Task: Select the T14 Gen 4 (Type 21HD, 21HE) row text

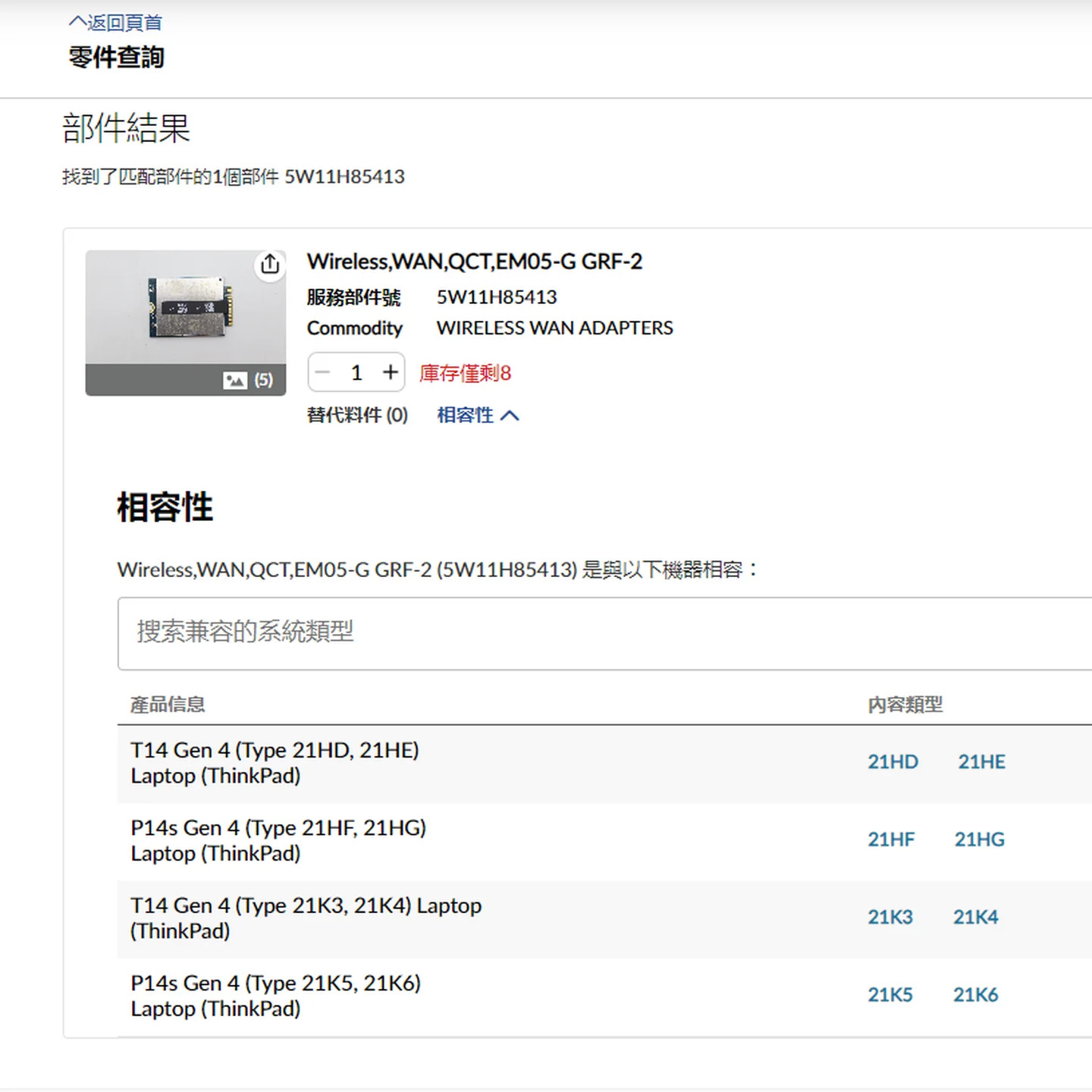Action: click(x=275, y=763)
